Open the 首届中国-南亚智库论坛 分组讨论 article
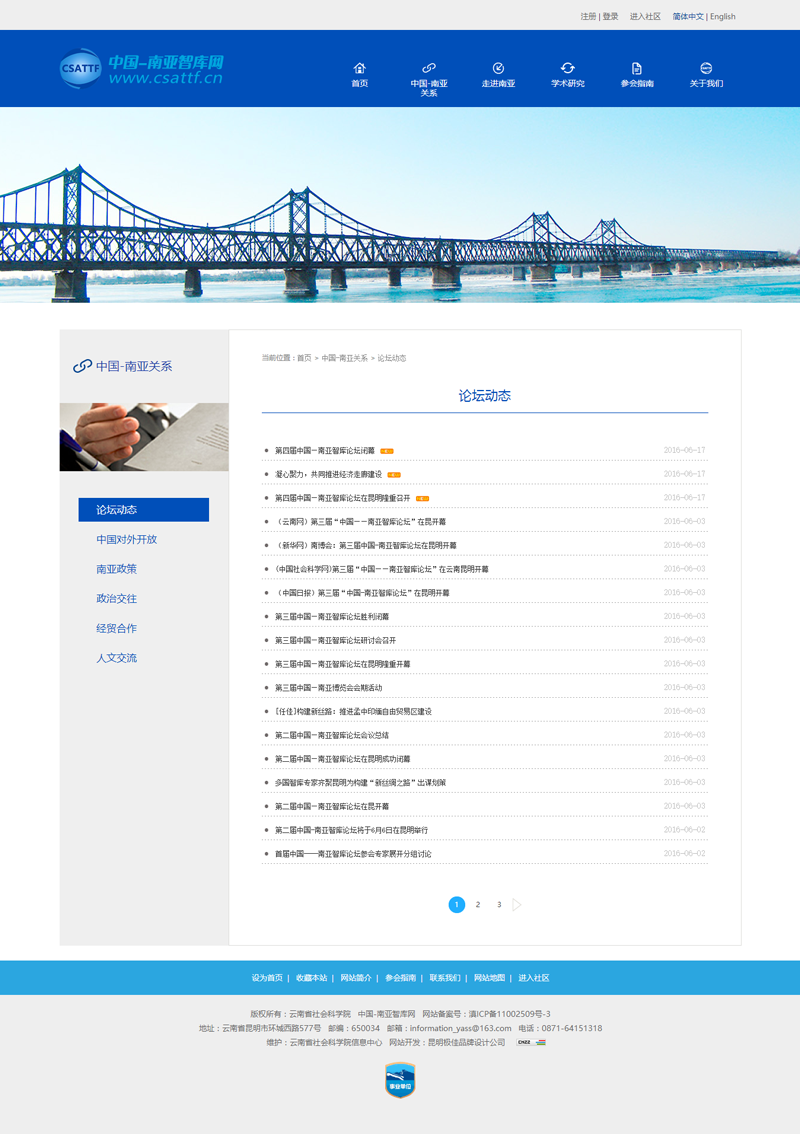800x1134 pixels. click(x=353, y=854)
